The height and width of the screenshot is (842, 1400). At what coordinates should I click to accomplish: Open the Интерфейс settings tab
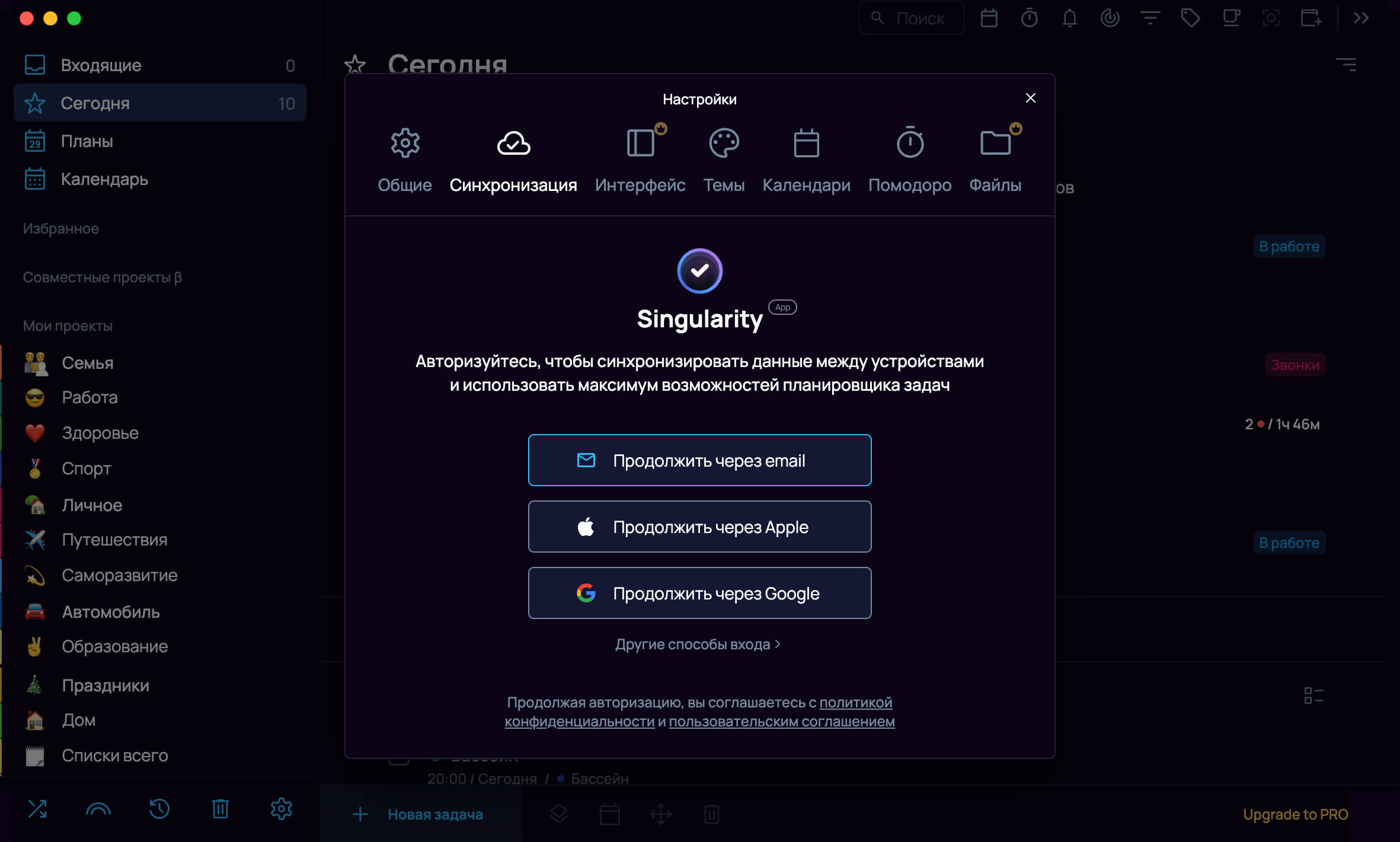point(640,160)
